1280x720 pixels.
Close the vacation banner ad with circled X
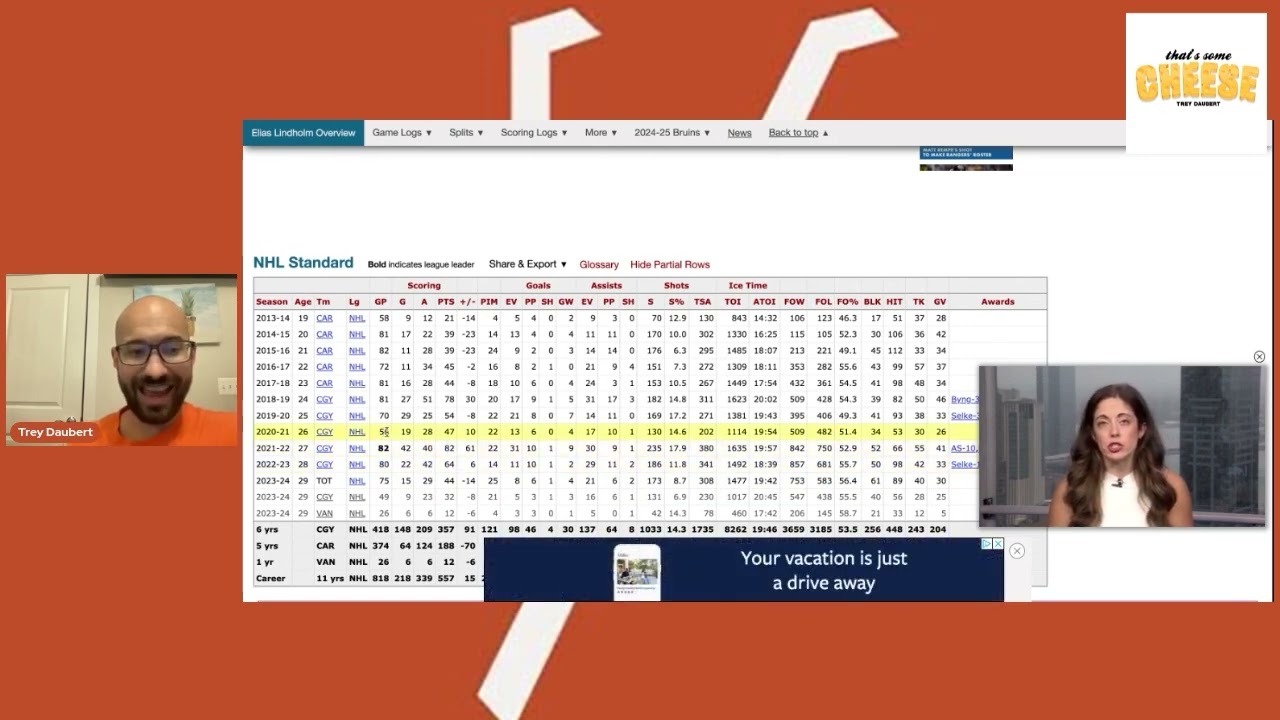(1017, 551)
